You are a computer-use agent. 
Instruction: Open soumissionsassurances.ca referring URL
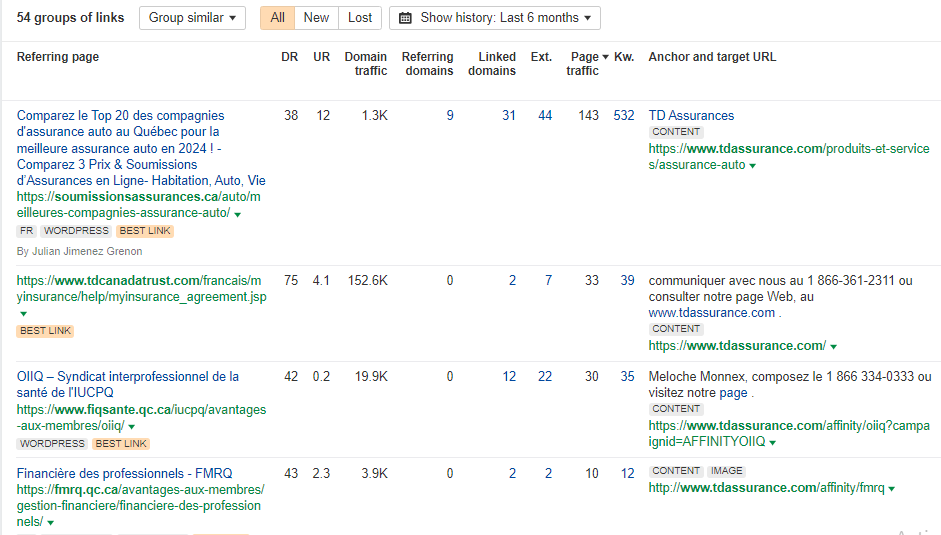pyautogui.click(x=139, y=205)
